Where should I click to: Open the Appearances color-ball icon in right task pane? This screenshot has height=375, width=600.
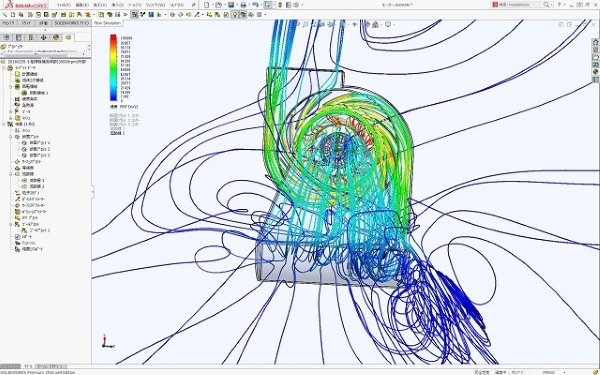[595, 72]
